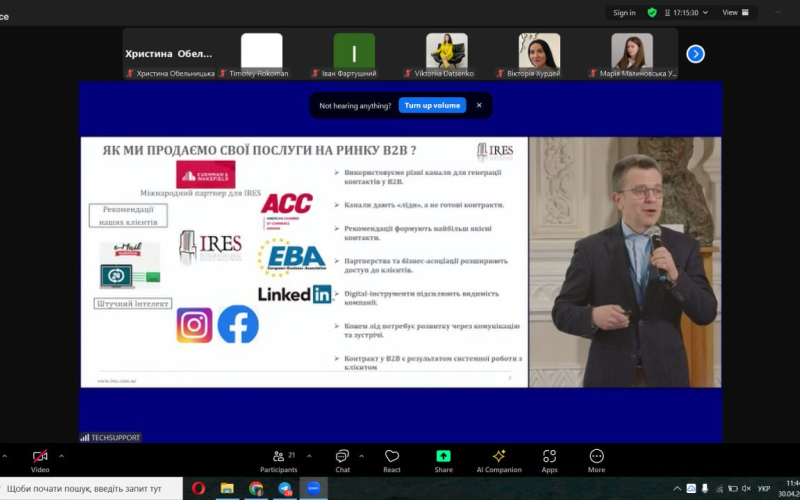Open the Wi-Fi network tray icon
This screenshot has height=500, width=800.
coord(719,488)
